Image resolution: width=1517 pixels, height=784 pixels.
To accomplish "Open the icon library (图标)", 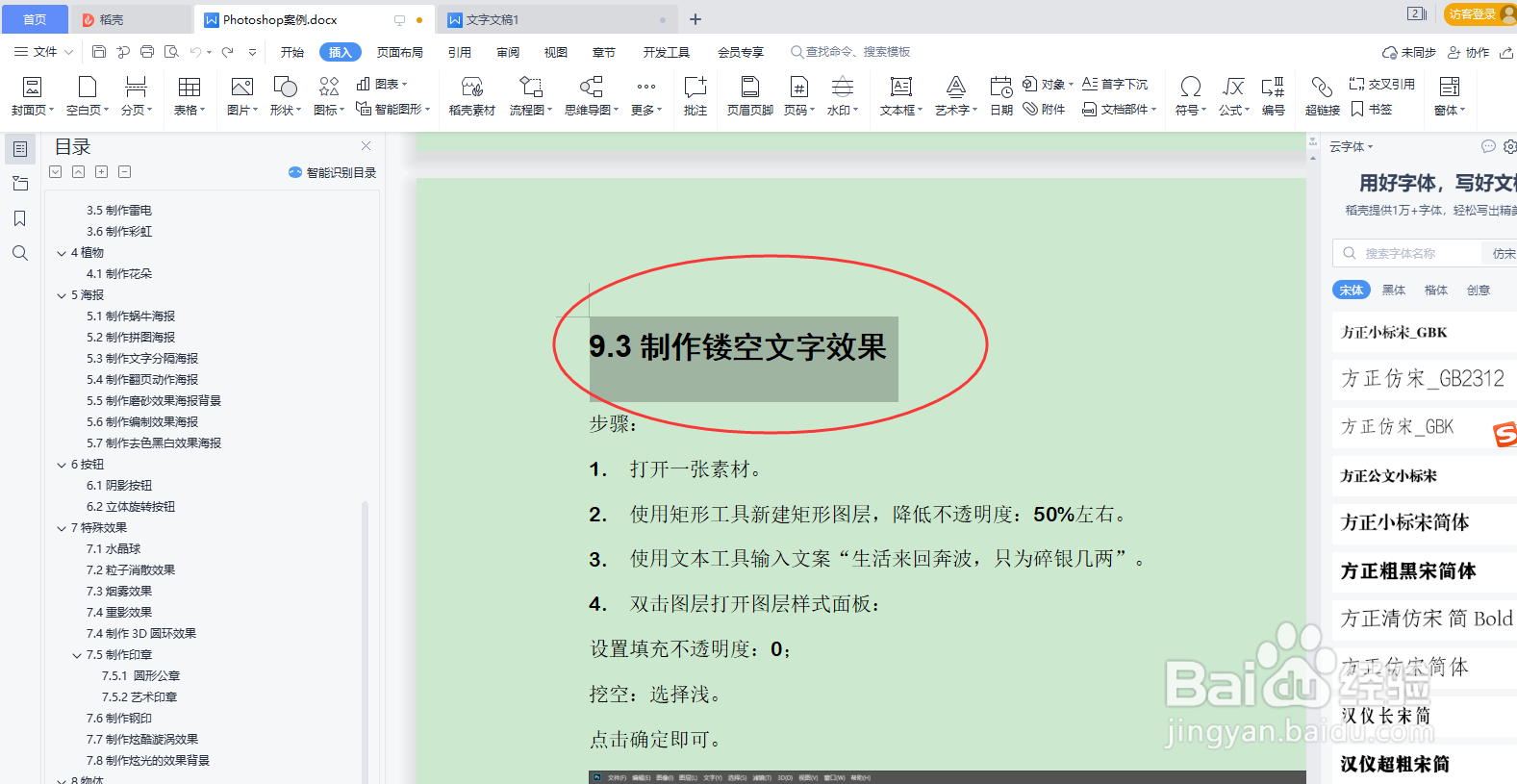I will 329,96.
